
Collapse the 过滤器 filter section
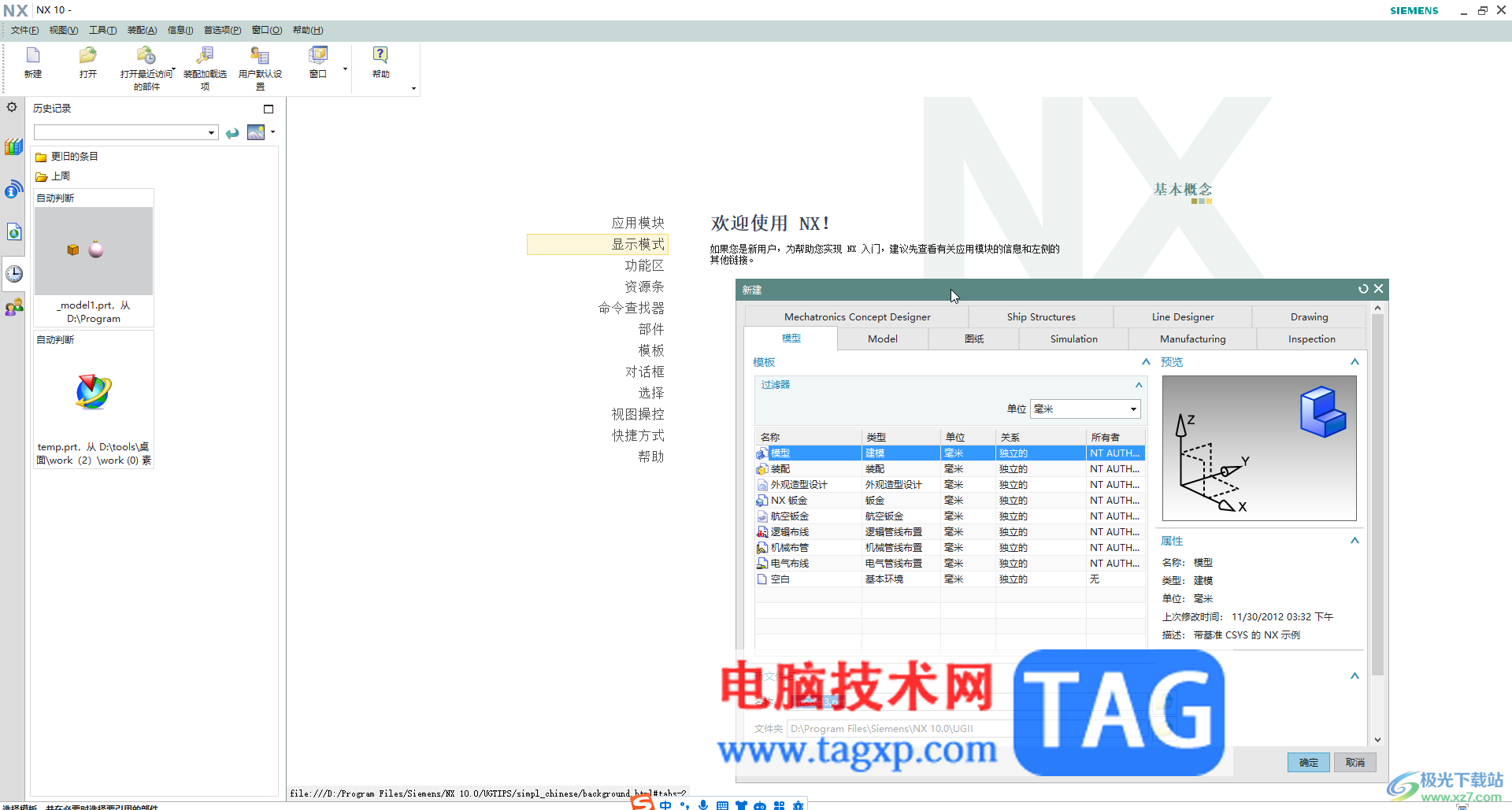tap(1138, 385)
